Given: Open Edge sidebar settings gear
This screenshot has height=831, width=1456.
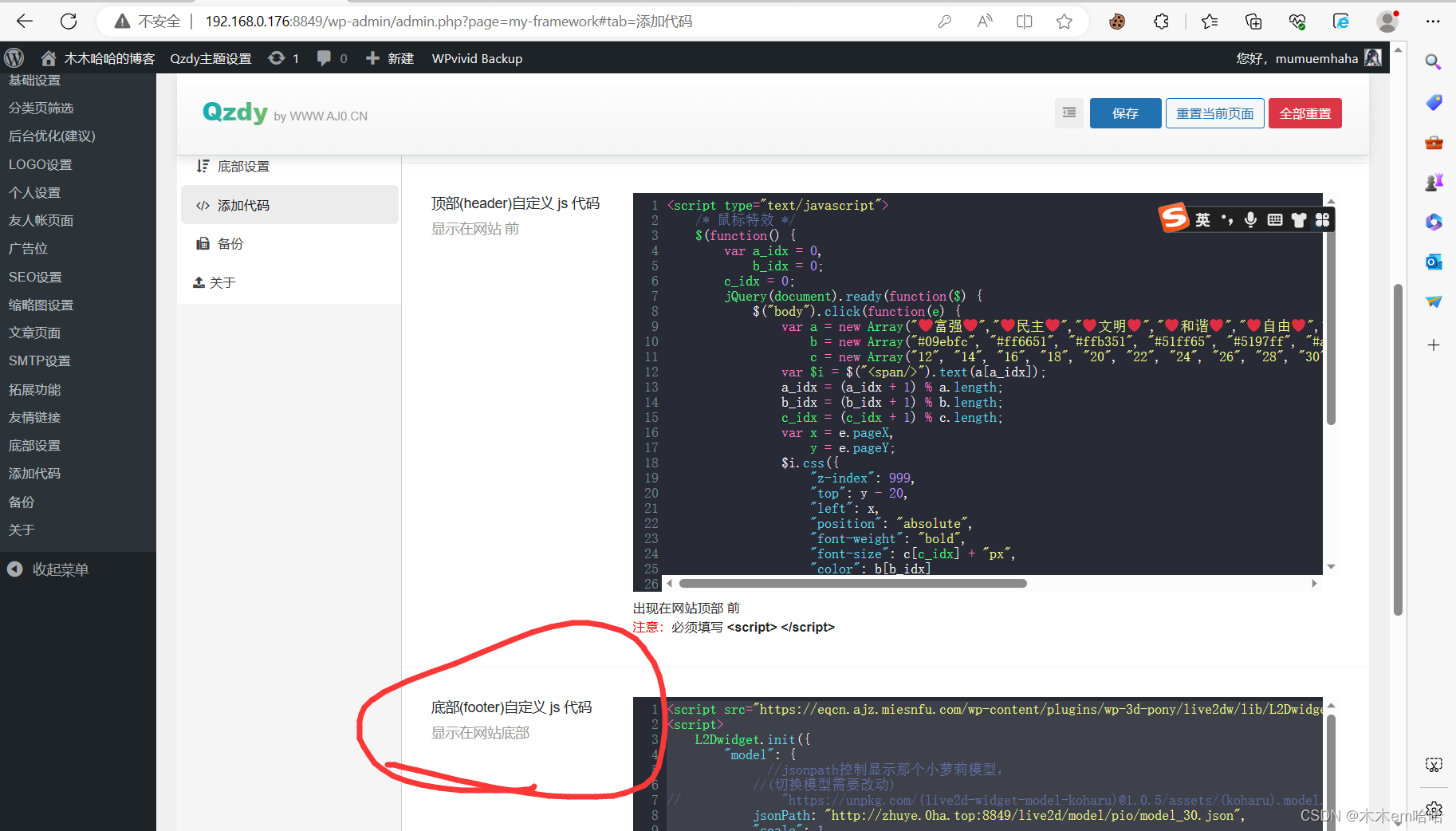Looking at the screenshot, I should [1434, 810].
